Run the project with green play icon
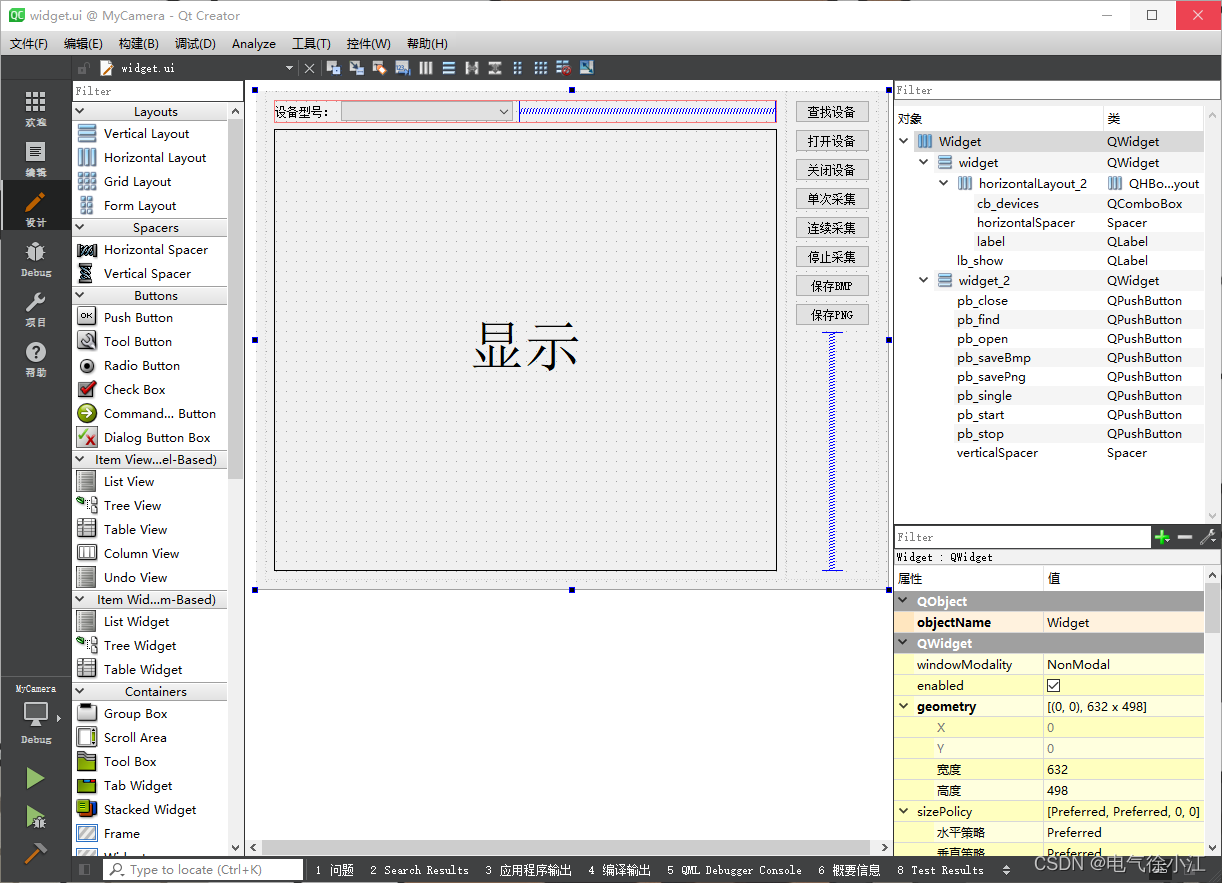 click(36, 778)
